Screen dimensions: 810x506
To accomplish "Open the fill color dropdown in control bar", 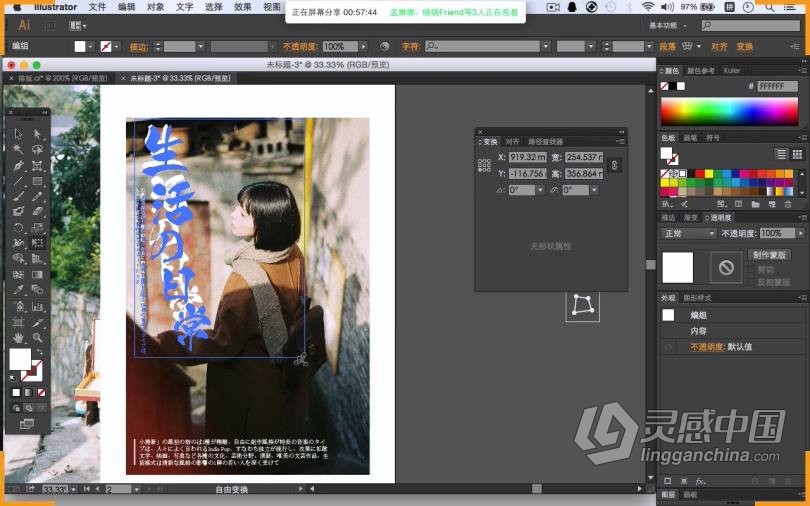I will click(x=90, y=46).
